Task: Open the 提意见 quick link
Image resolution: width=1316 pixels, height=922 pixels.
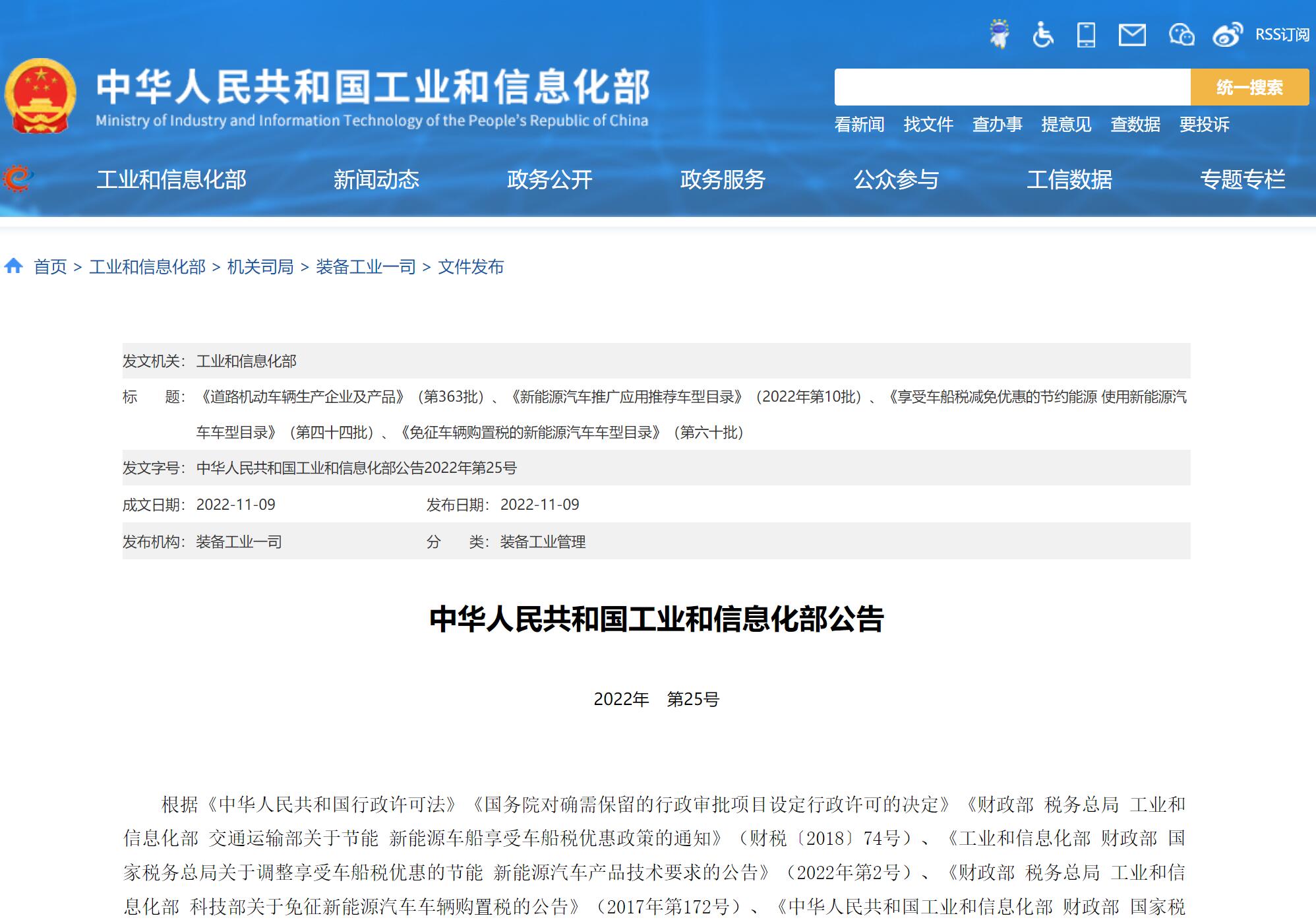Action: pos(1066,124)
